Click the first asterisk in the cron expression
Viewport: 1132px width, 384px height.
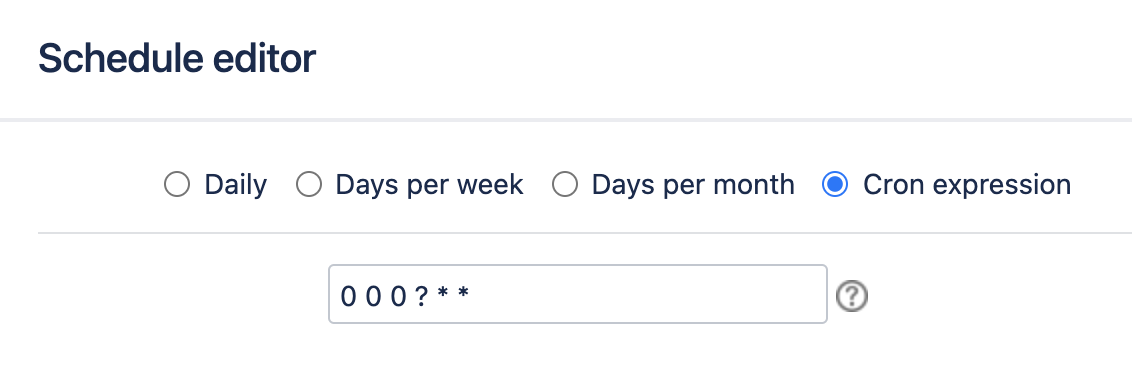[442, 293]
